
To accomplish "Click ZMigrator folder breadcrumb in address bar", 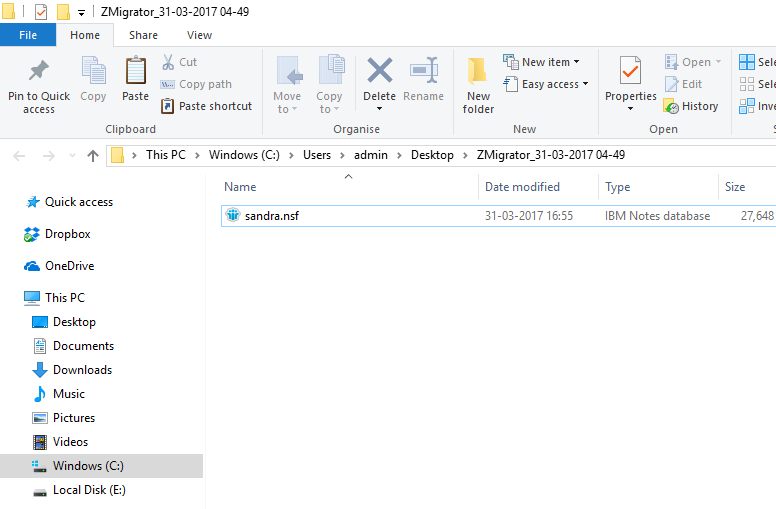I will click(551, 155).
